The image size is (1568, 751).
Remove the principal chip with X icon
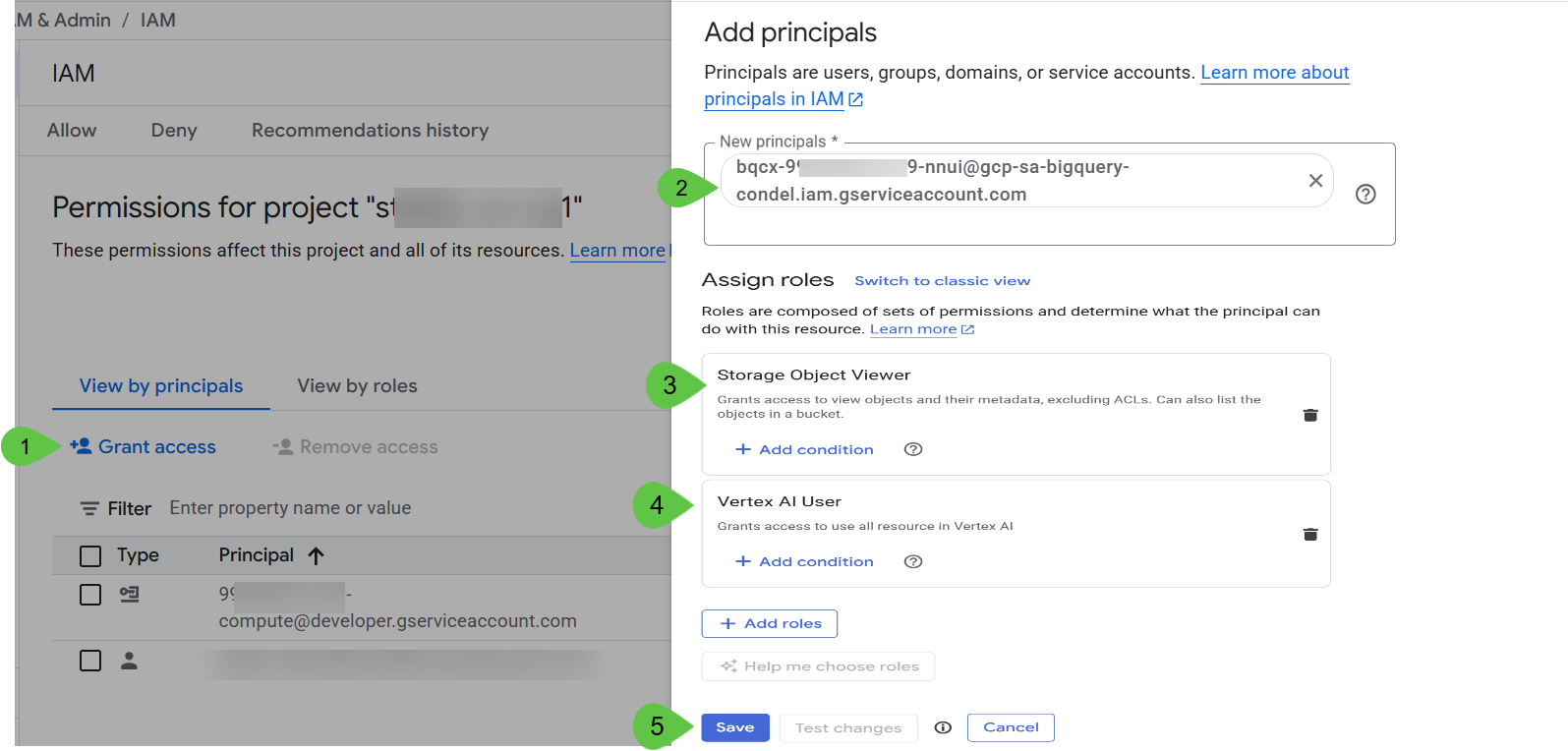pyautogui.click(x=1315, y=181)
